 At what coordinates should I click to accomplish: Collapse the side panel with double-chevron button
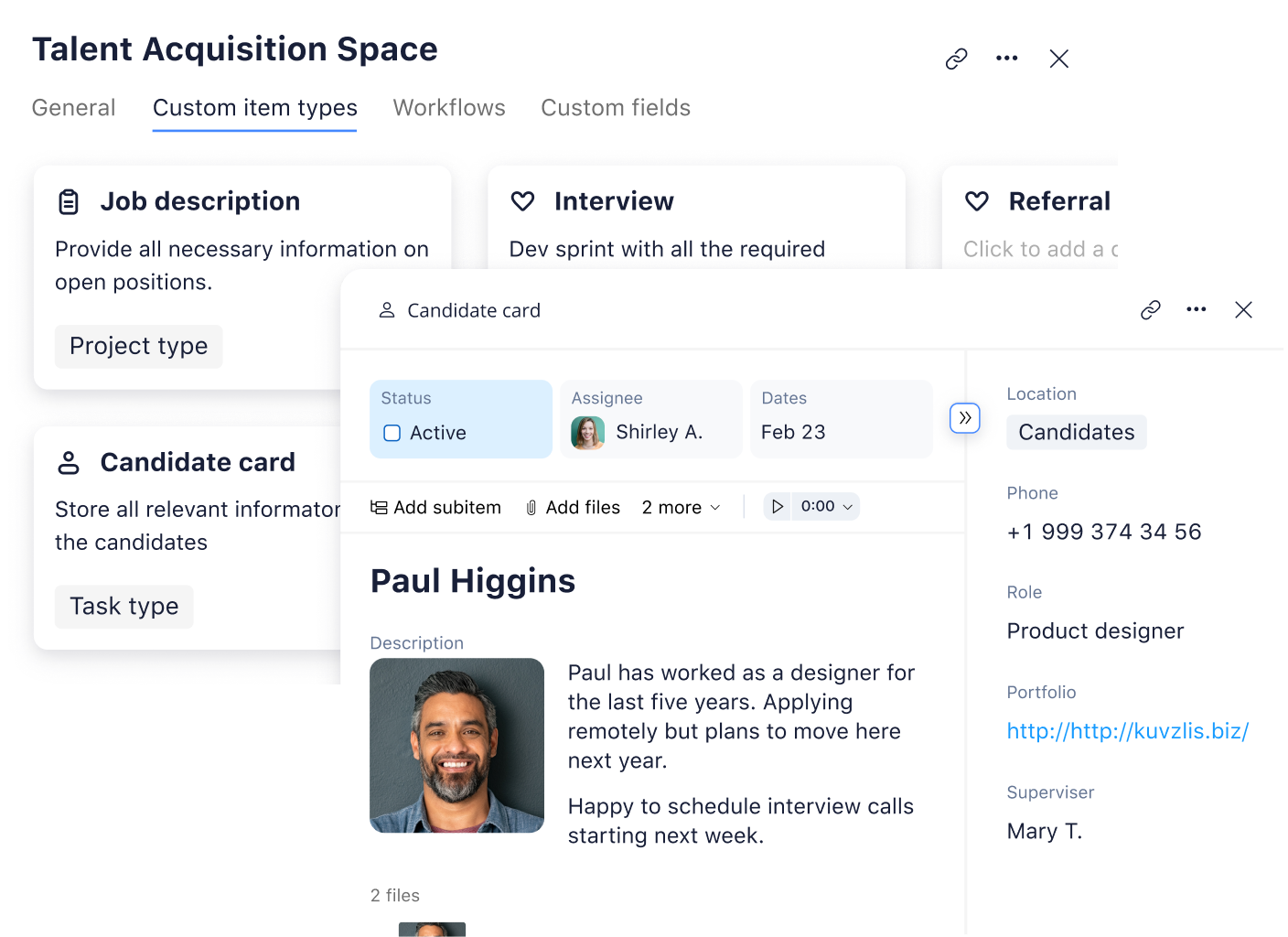(964, 418)
